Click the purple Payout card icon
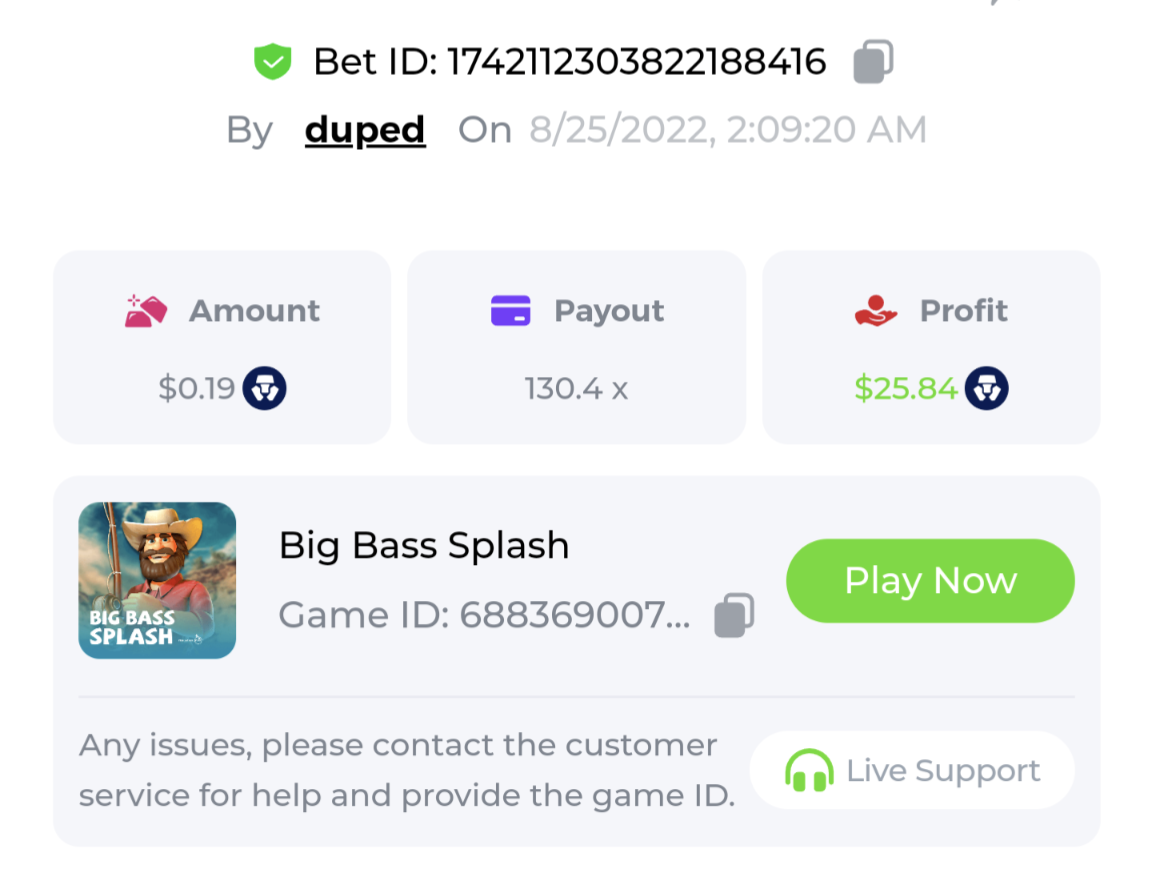The width and height of the screenshot is (1152, 878). (x=510, y=311)
